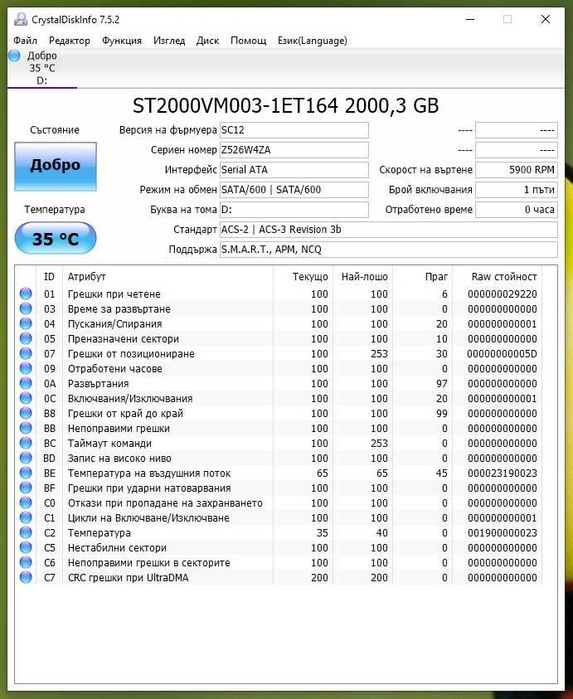Screen dimensions: 573x699
Task: Click the ID column header
Action: (49, 277)
